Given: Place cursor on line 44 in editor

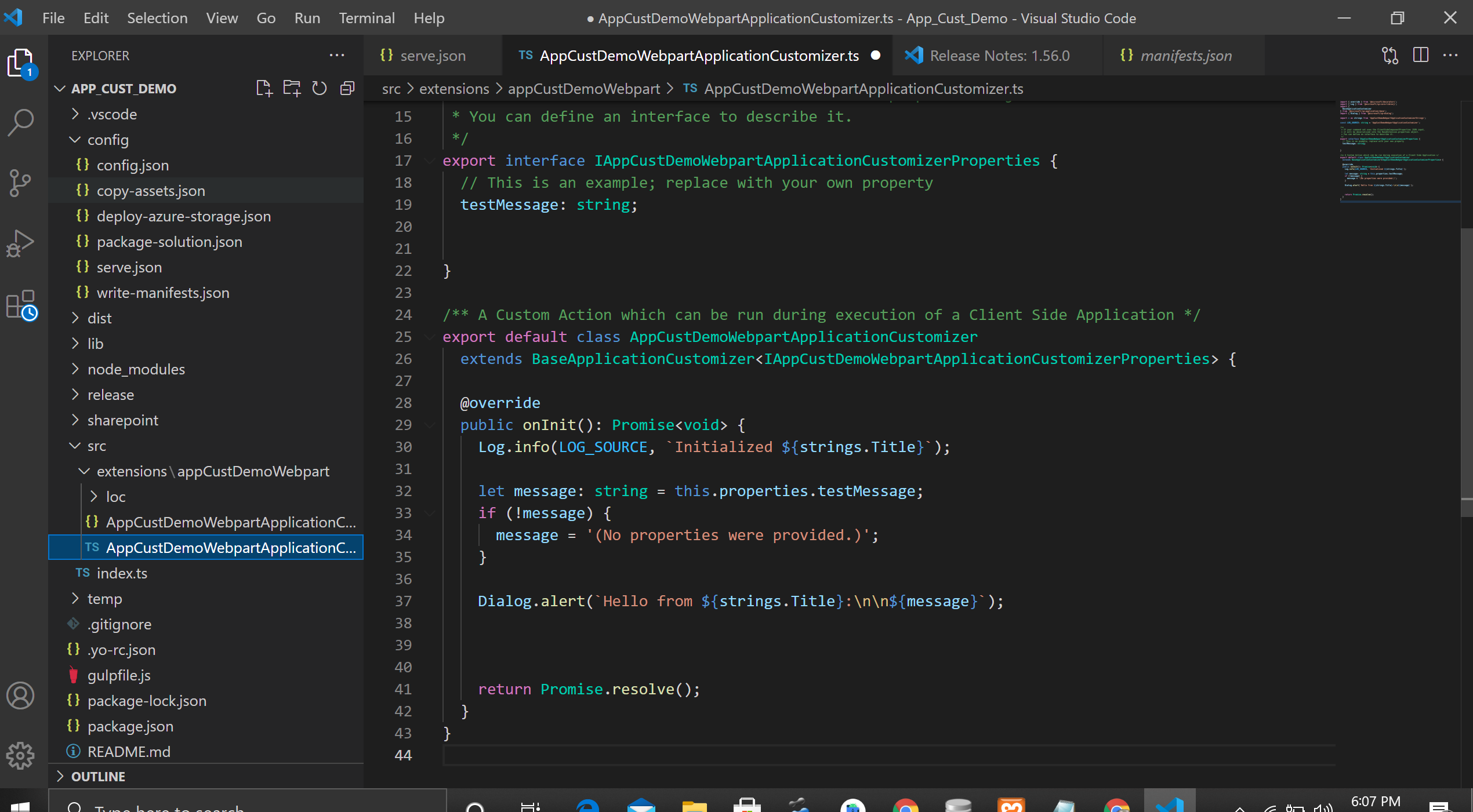Looking at the screenshot, I should (x=889, y=755).
